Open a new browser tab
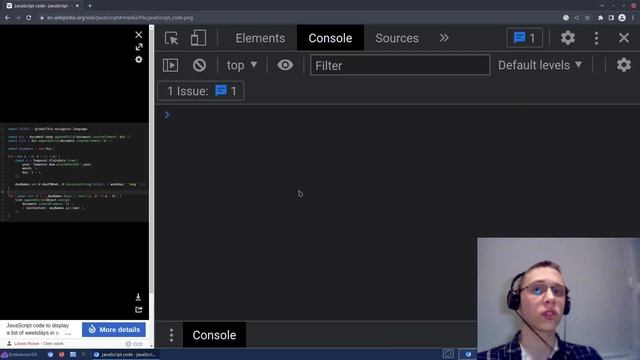 [90, 6]
